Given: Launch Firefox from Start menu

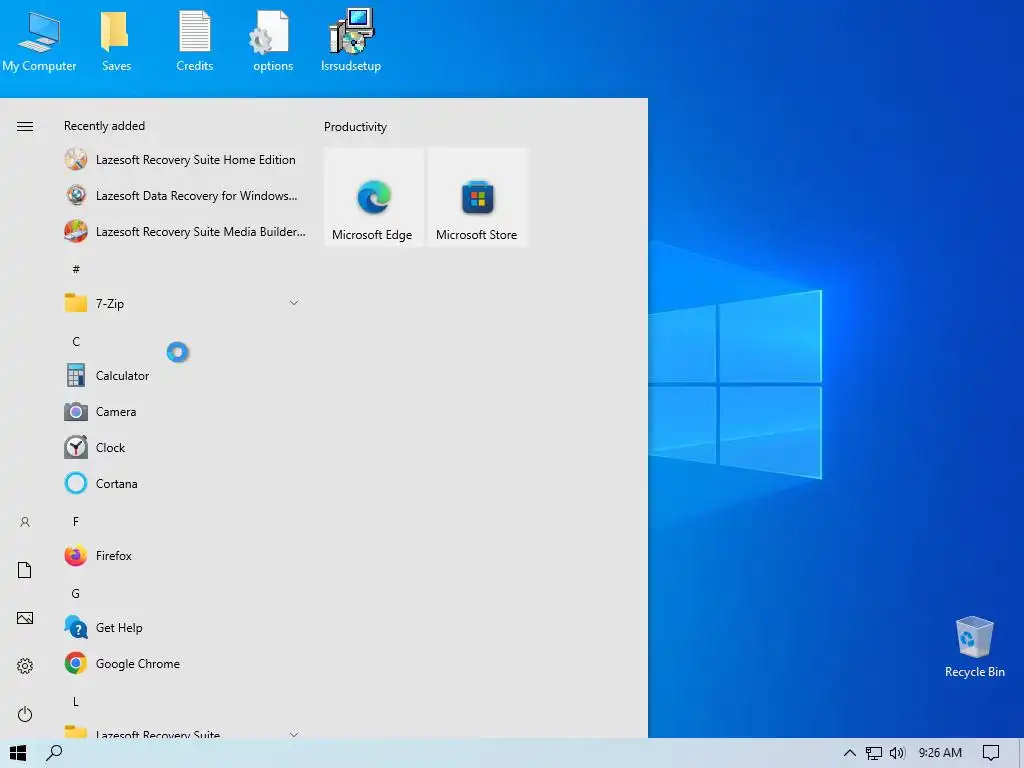Looking at the screenshot, I should click(185, 555).
